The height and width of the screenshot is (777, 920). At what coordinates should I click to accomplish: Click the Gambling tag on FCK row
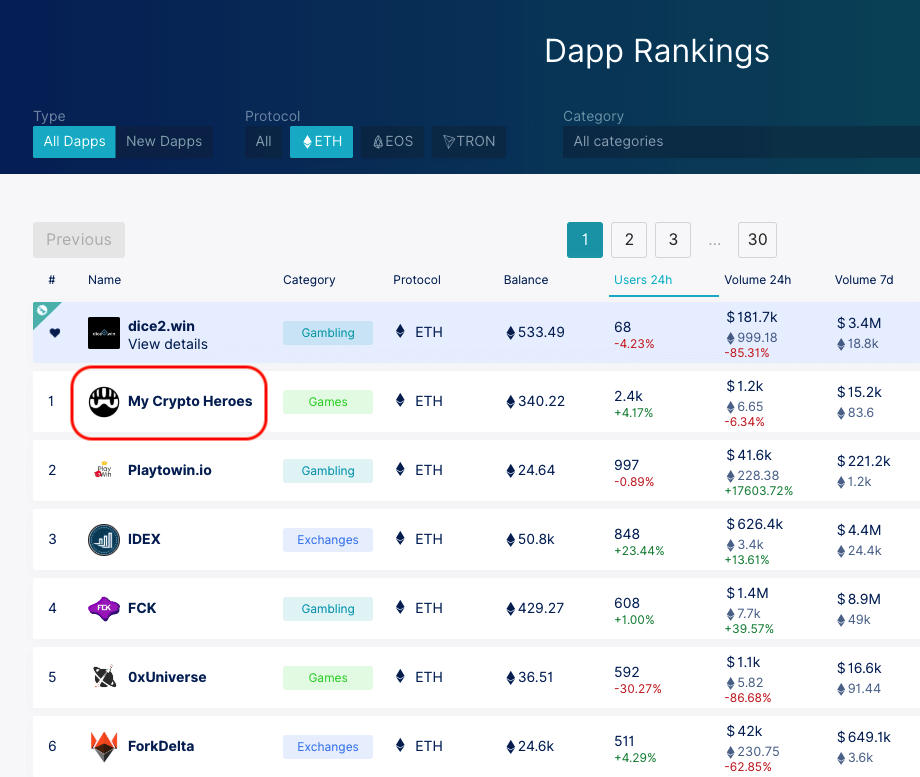coord(327,609)
